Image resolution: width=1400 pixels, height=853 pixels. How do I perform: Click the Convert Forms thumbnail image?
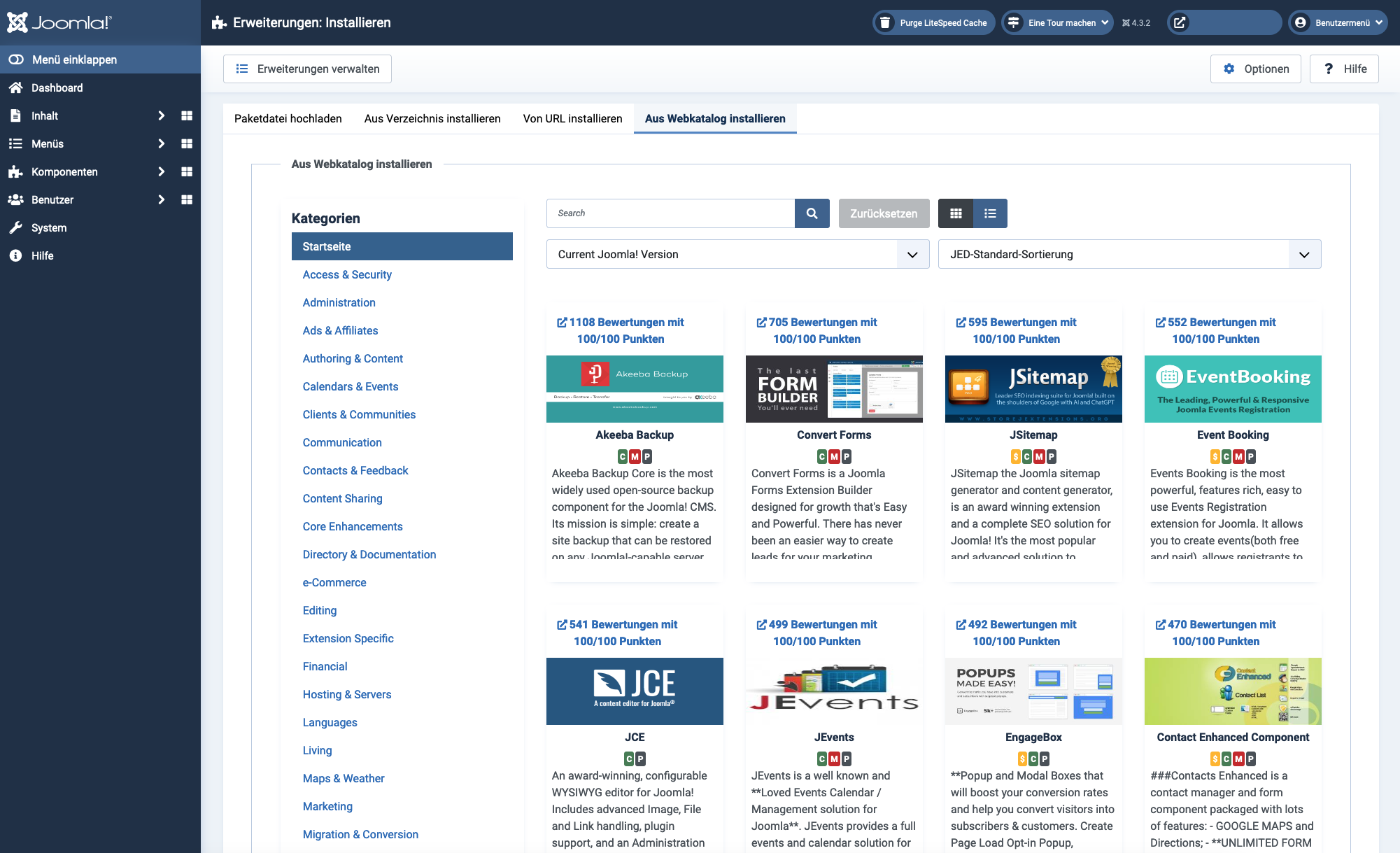click(834, 389)
